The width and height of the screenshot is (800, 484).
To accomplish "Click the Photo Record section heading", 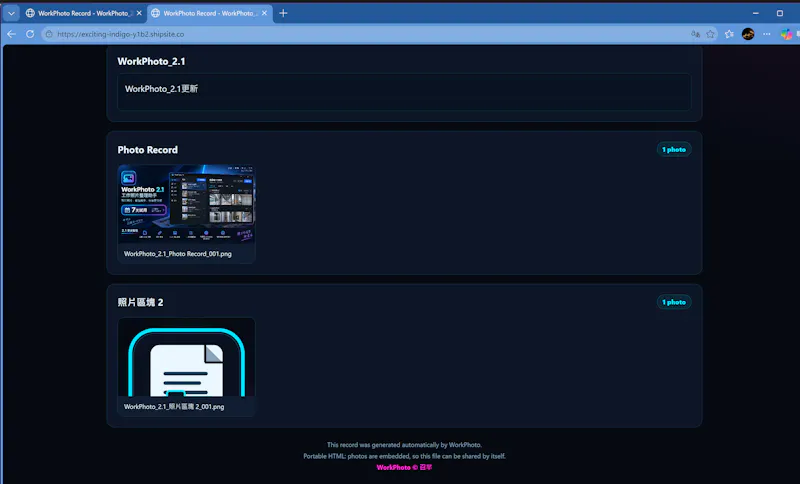I will tap(147, 150).
